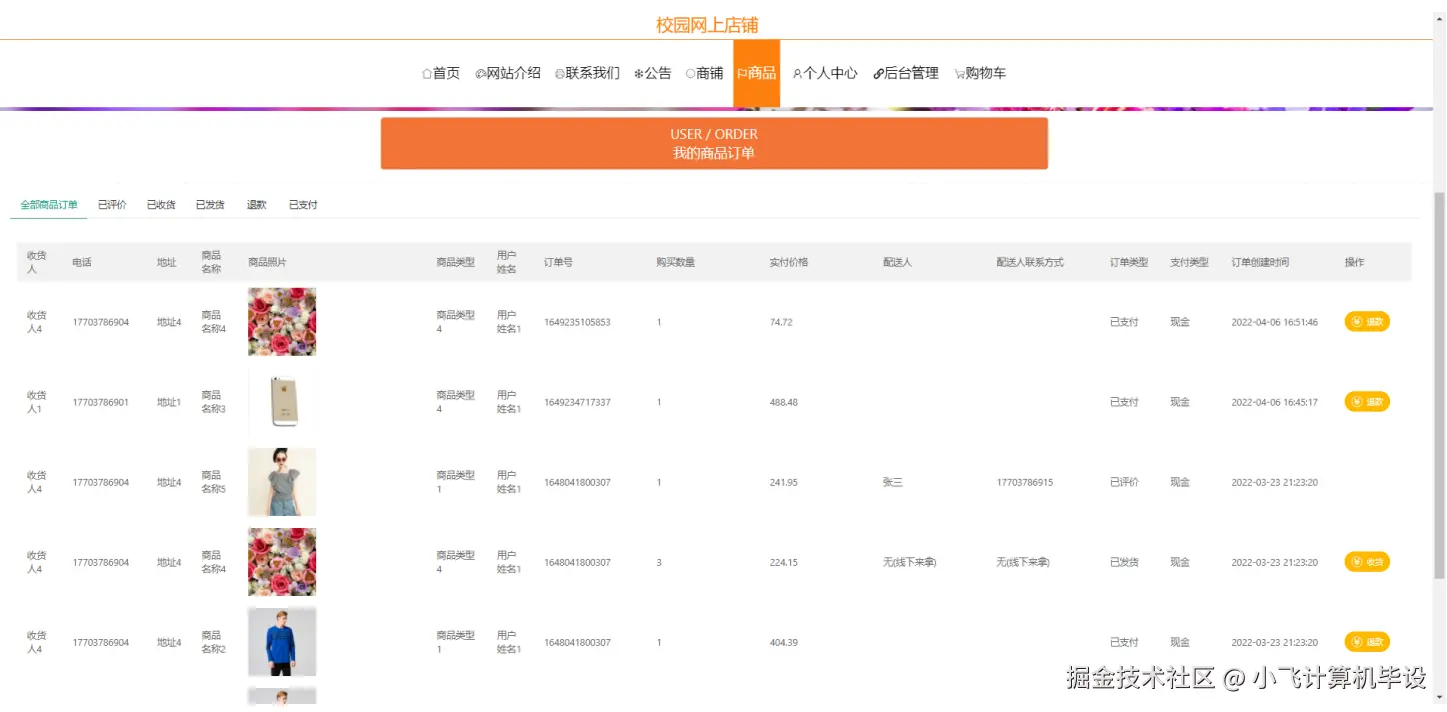Select the person icon next to 个人中心

[796, 72]
